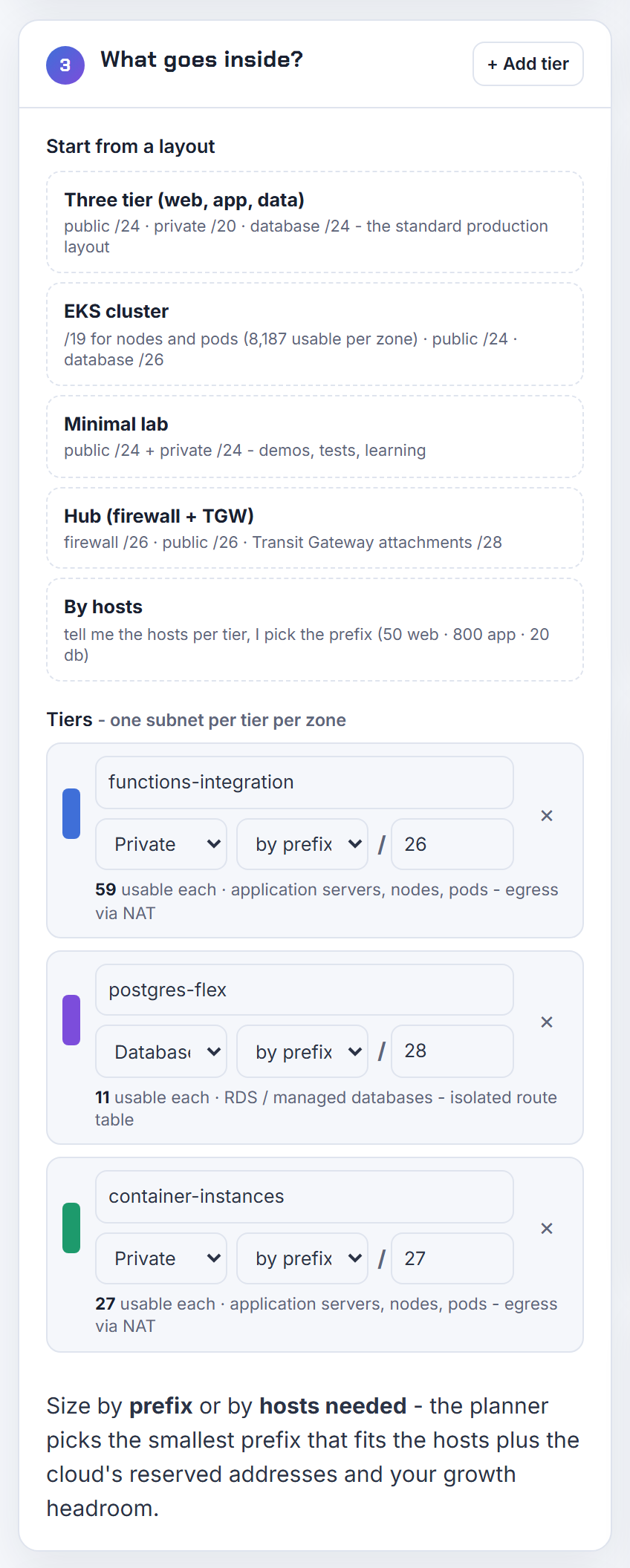Remove the functions-integration tier
The image size is (630, 1568).
coord(547,816)
